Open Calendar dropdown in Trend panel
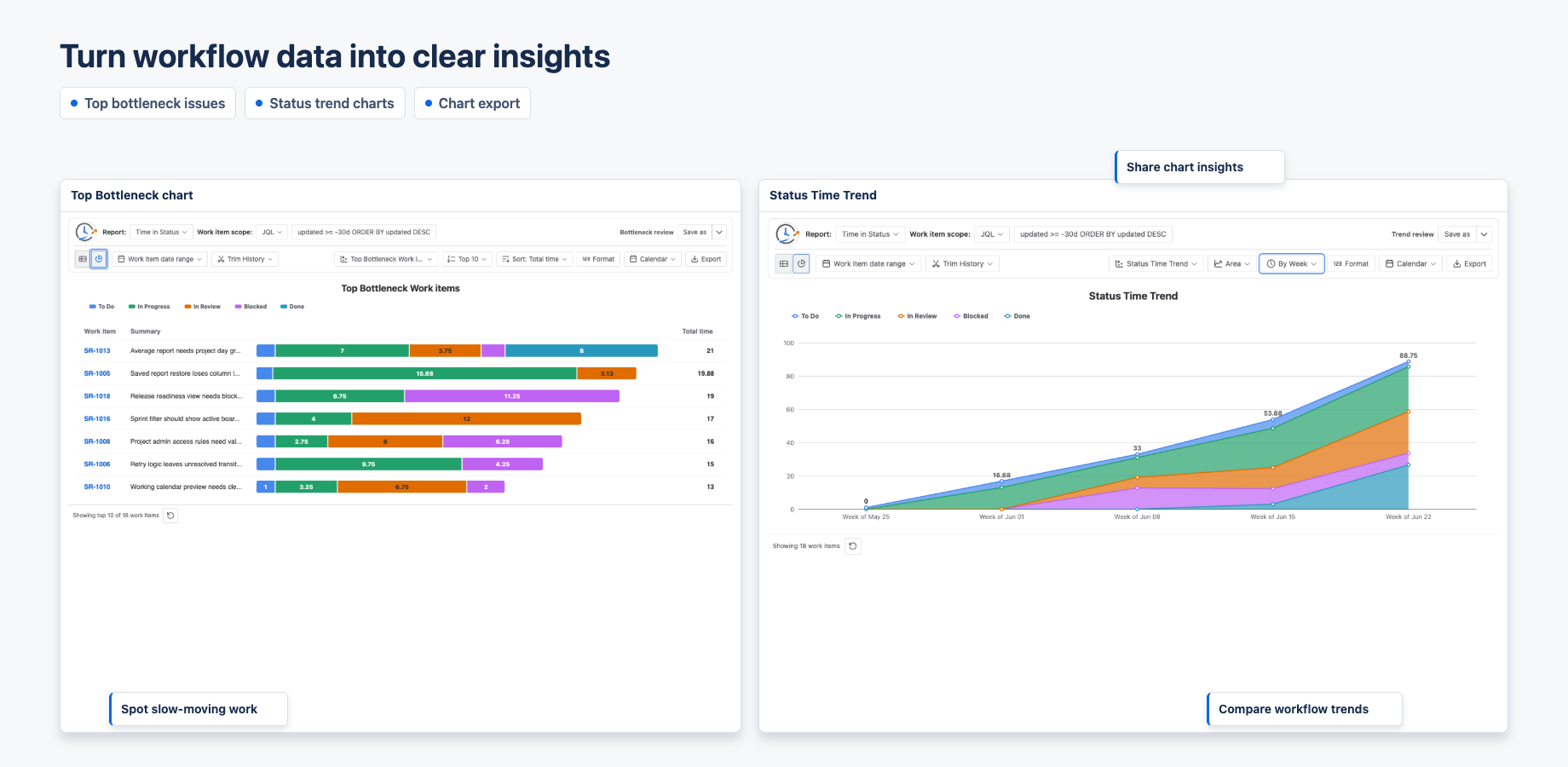This screenshot has height=767, width=1568. 1410,264
